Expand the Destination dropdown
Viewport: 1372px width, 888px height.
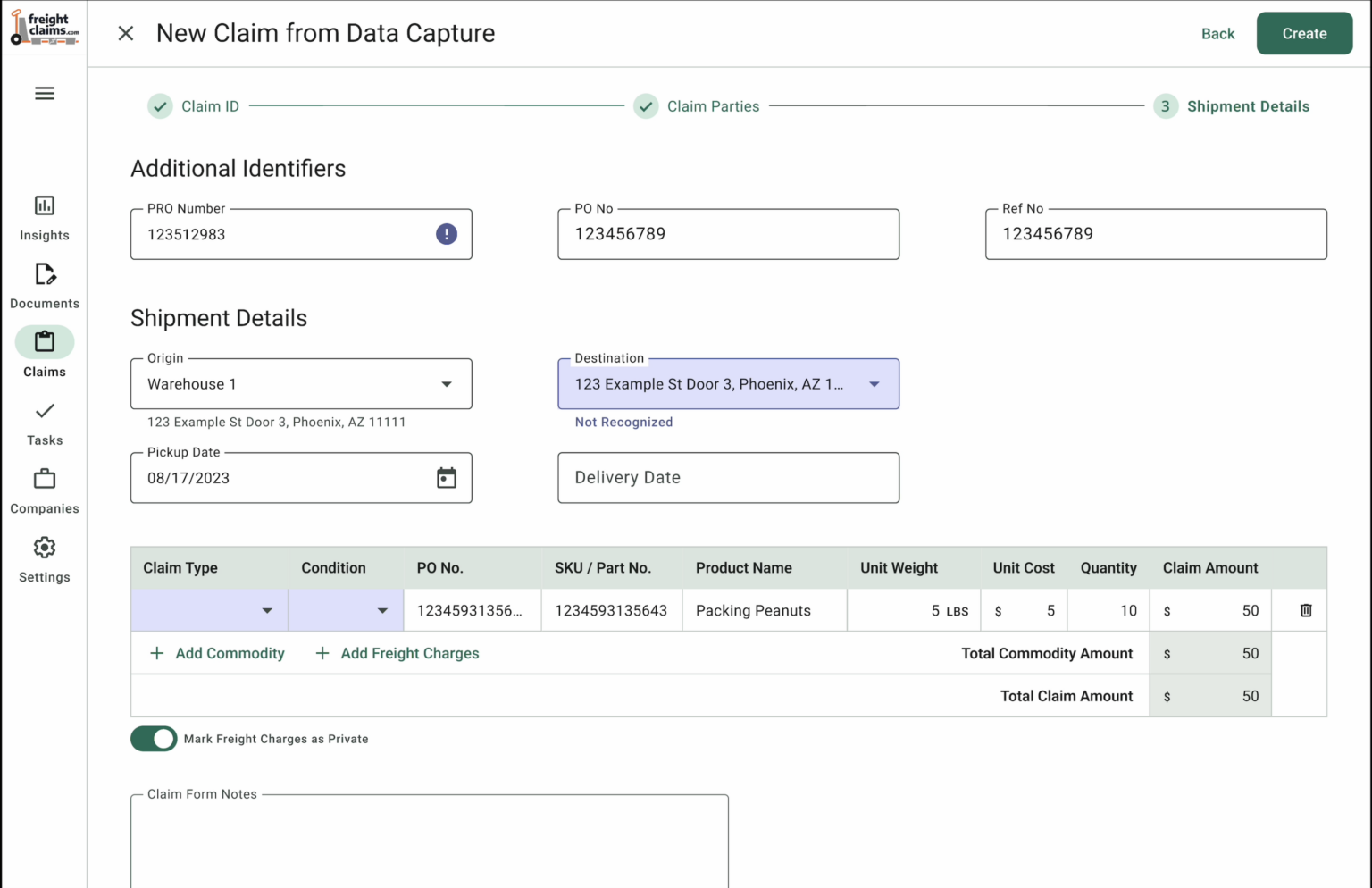874,384
